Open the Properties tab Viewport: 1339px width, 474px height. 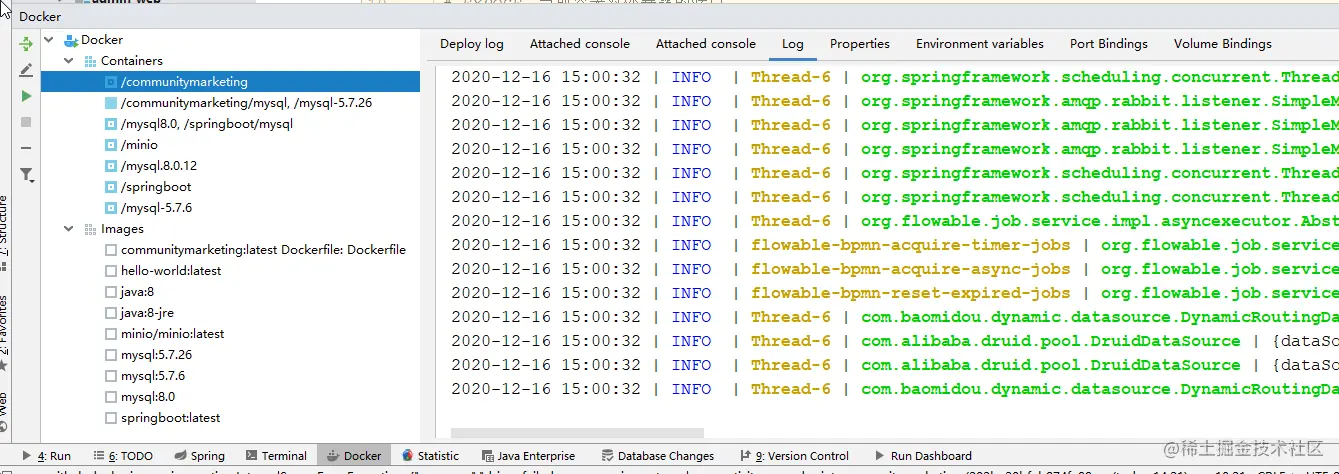tap(860, 44)
